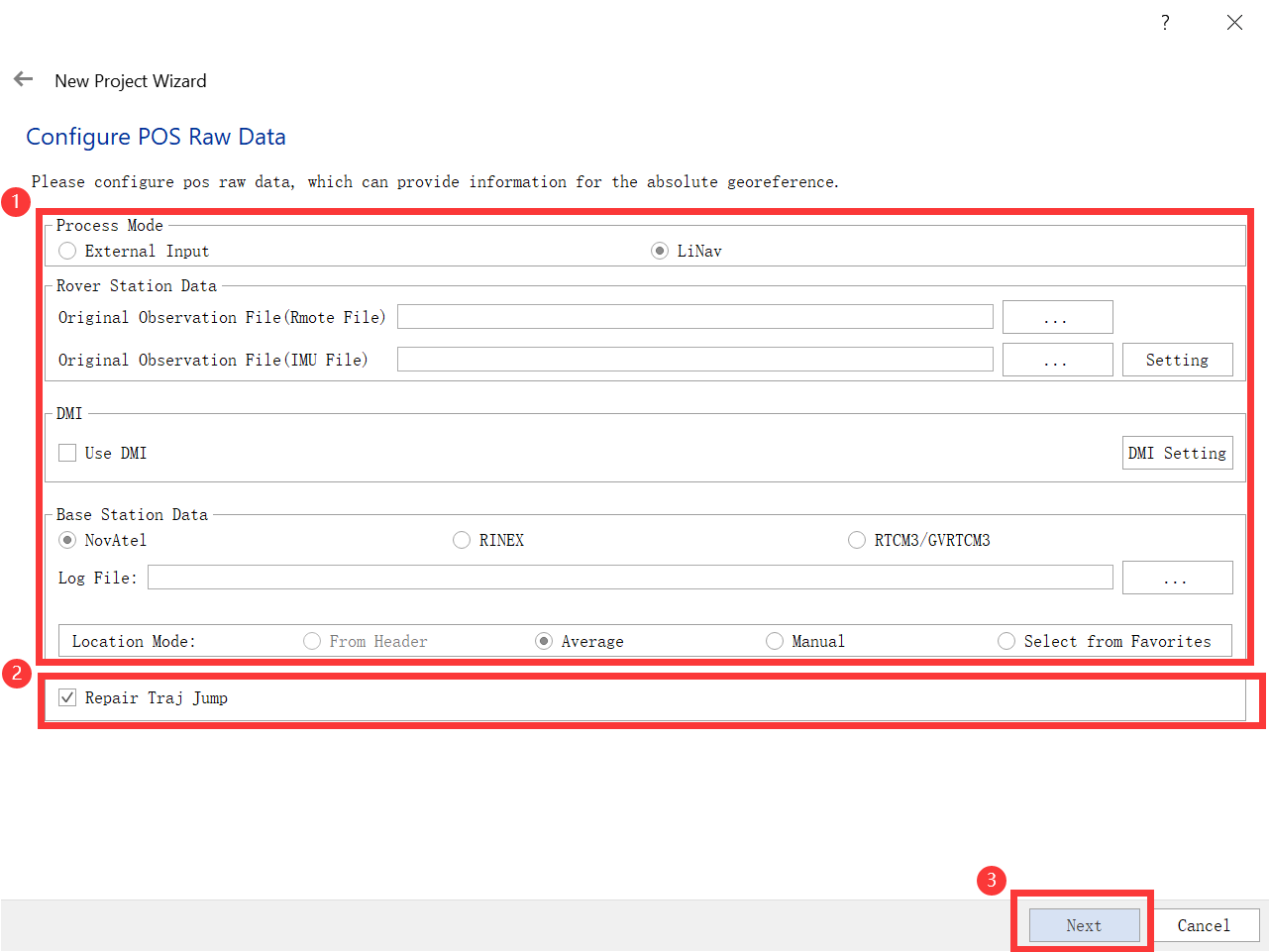Click the Location Mode label
This screenshot has width=1270, height=952.
pyautogui.click(x=134, y=641)
